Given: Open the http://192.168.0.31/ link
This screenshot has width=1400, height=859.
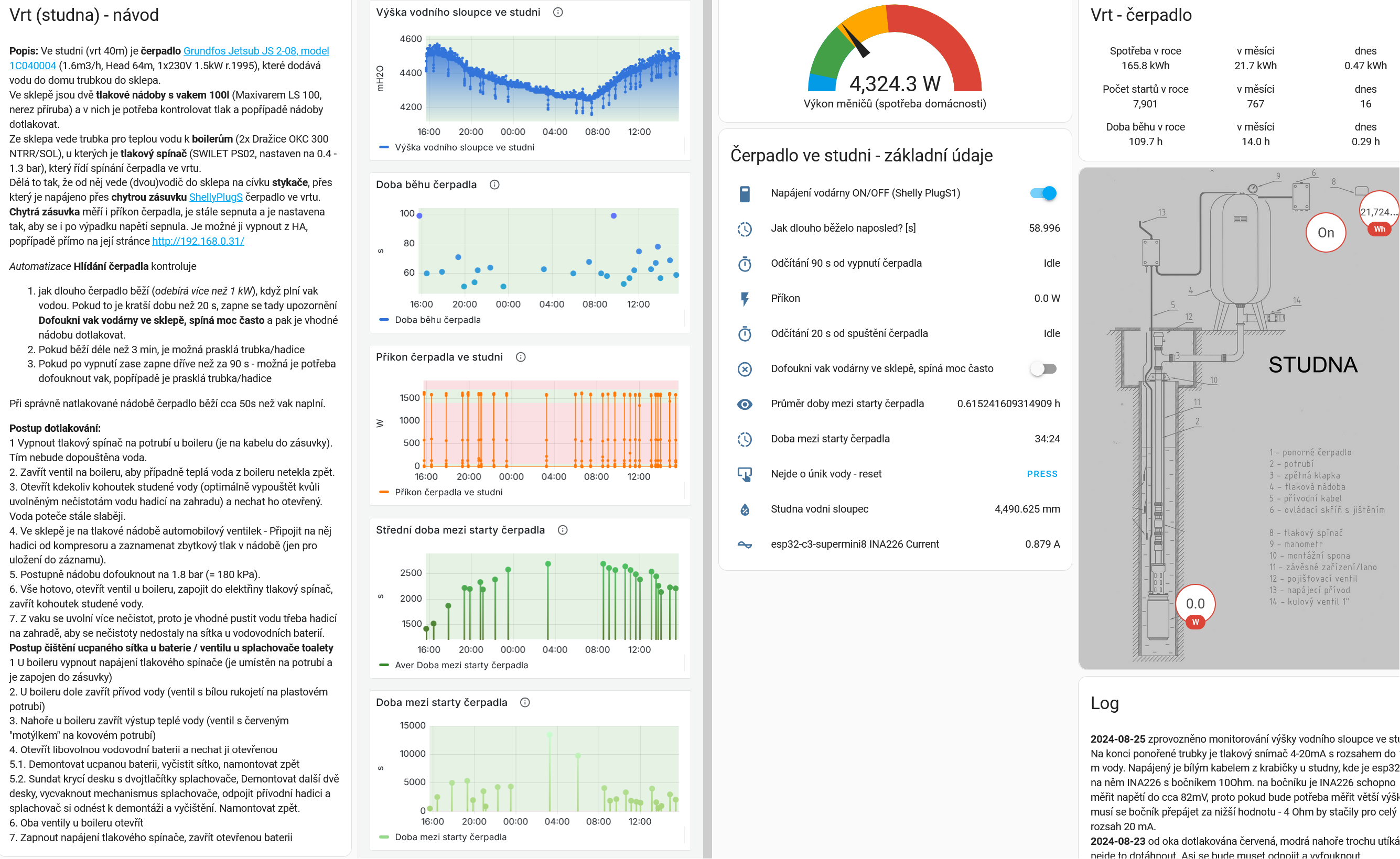Looking at the screenshot, I should point(198,241).
